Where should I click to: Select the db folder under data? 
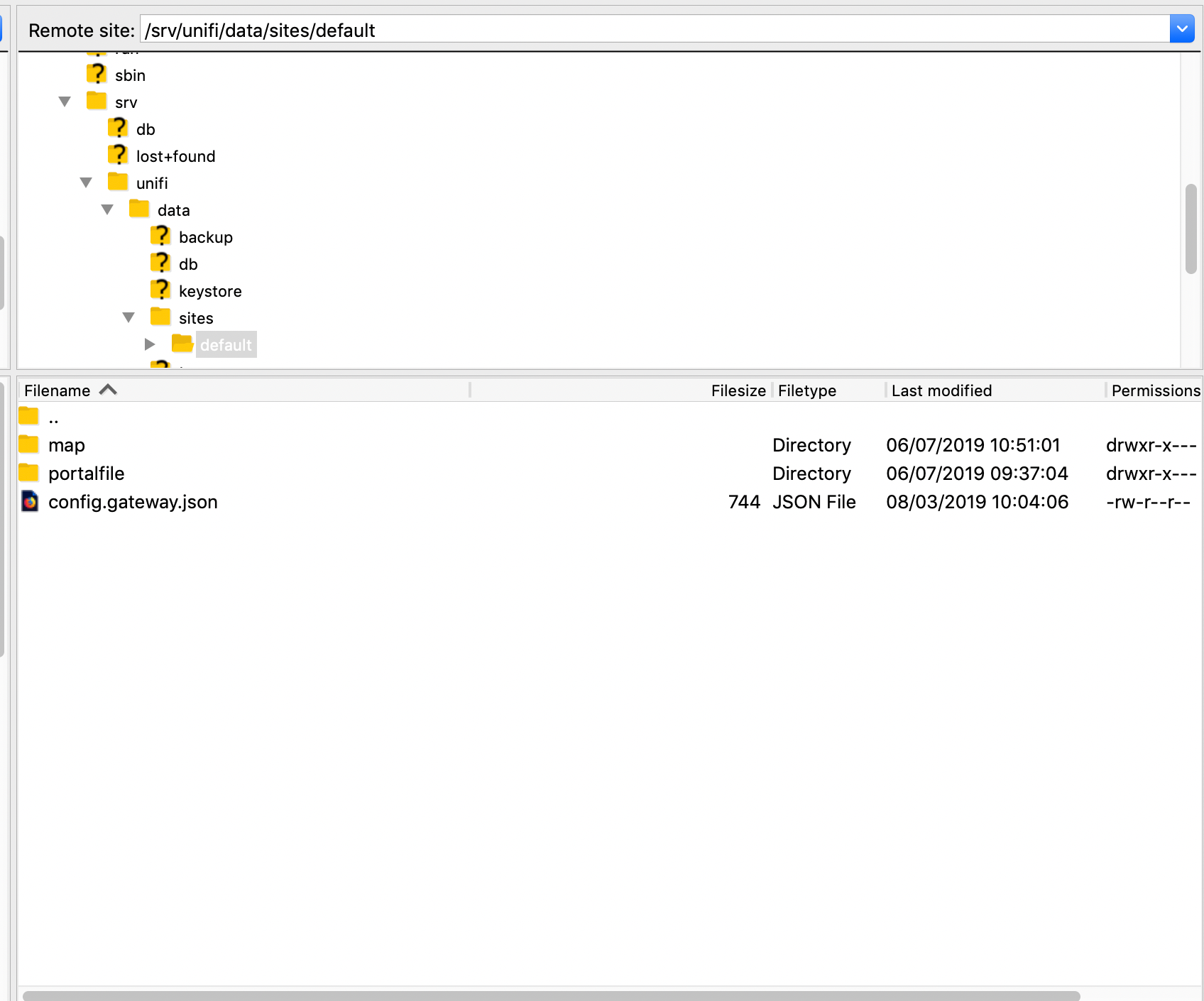(x=188, y=264)
